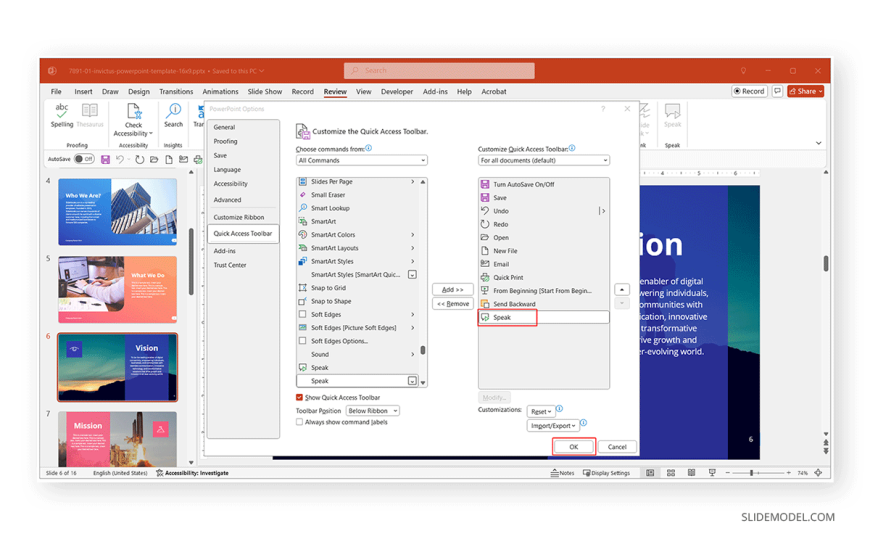Open the Toolbar Position dropdown
The width and height of the screenshot is (870, 539).
point(372,411)
